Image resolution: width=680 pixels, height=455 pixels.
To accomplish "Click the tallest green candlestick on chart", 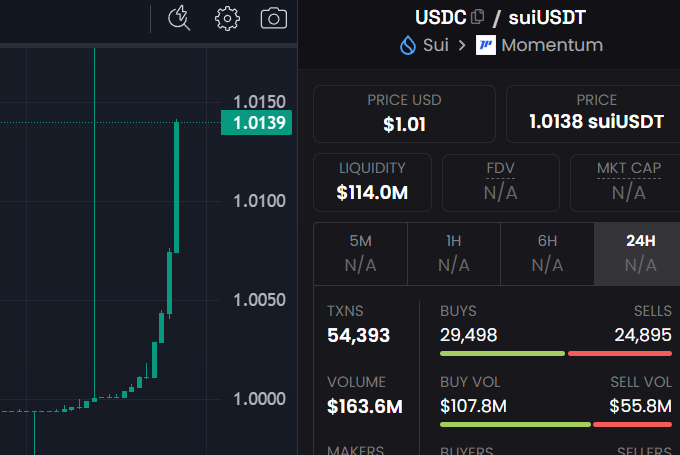I will [177, 187].
